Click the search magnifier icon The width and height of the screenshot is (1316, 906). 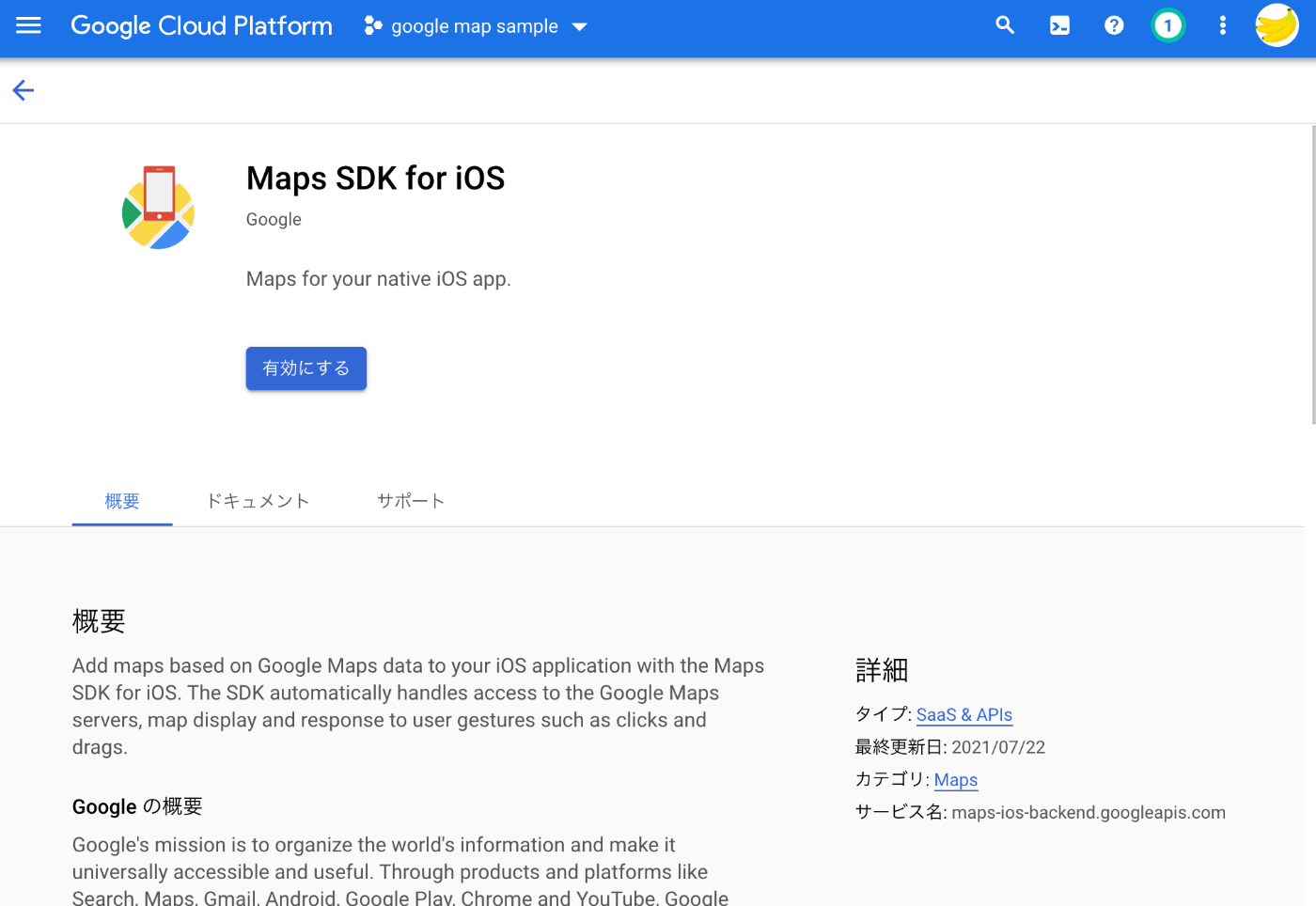[x=1005, y=25]
